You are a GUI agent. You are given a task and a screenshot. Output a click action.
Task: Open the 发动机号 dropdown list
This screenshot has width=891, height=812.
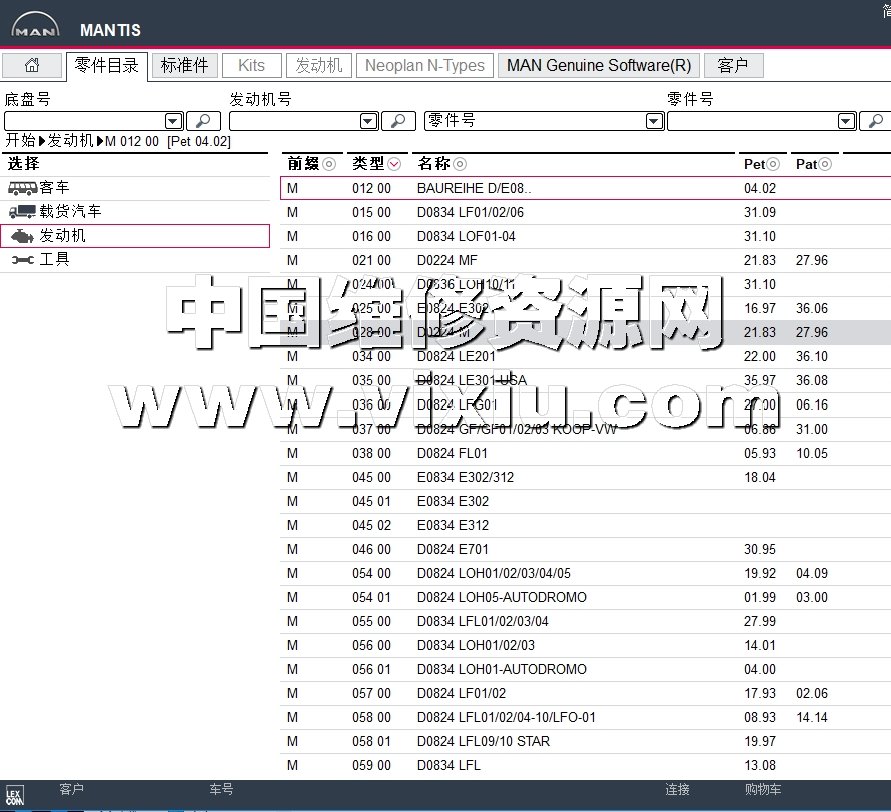tap(368, 121)
